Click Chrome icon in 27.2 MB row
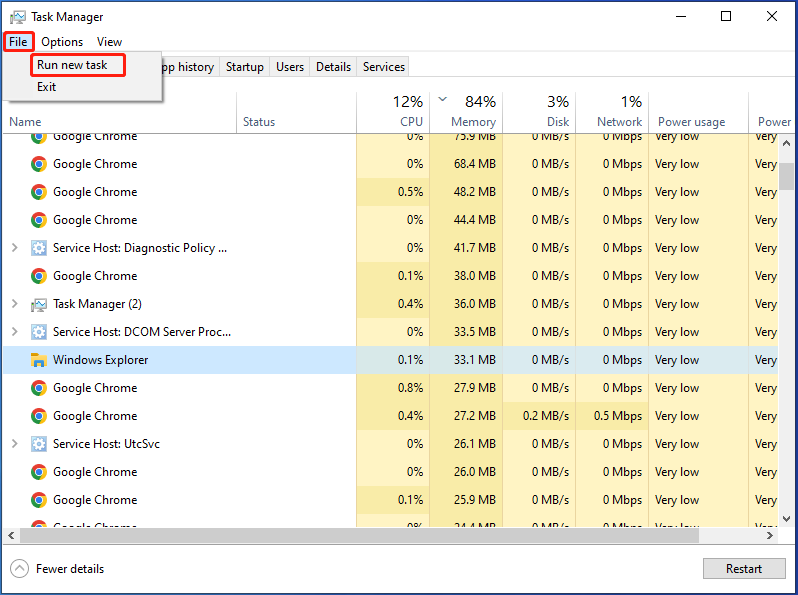The image size is (798, 595). tap(39, 416)
